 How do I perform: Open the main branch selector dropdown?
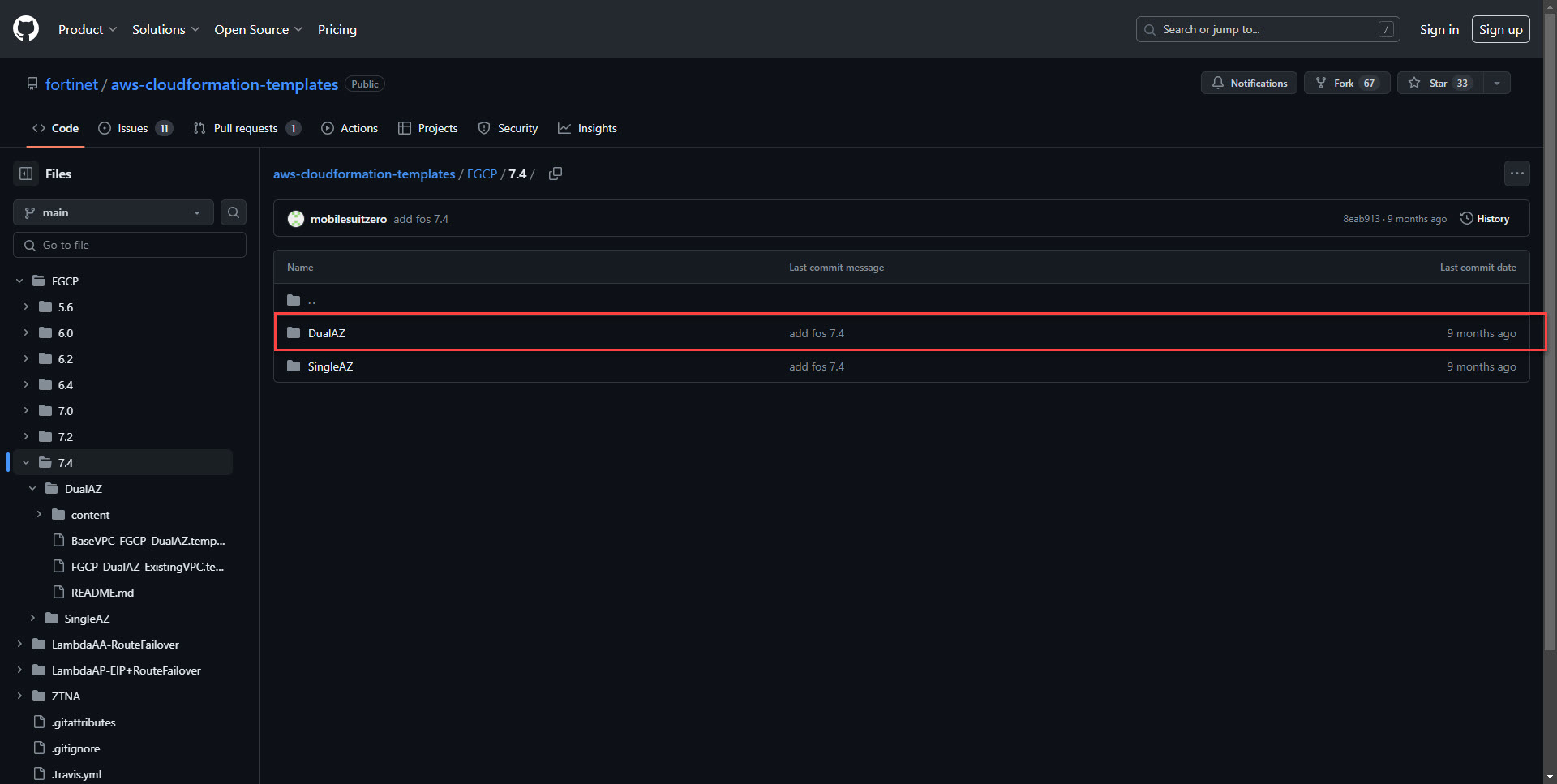[114, 212]
